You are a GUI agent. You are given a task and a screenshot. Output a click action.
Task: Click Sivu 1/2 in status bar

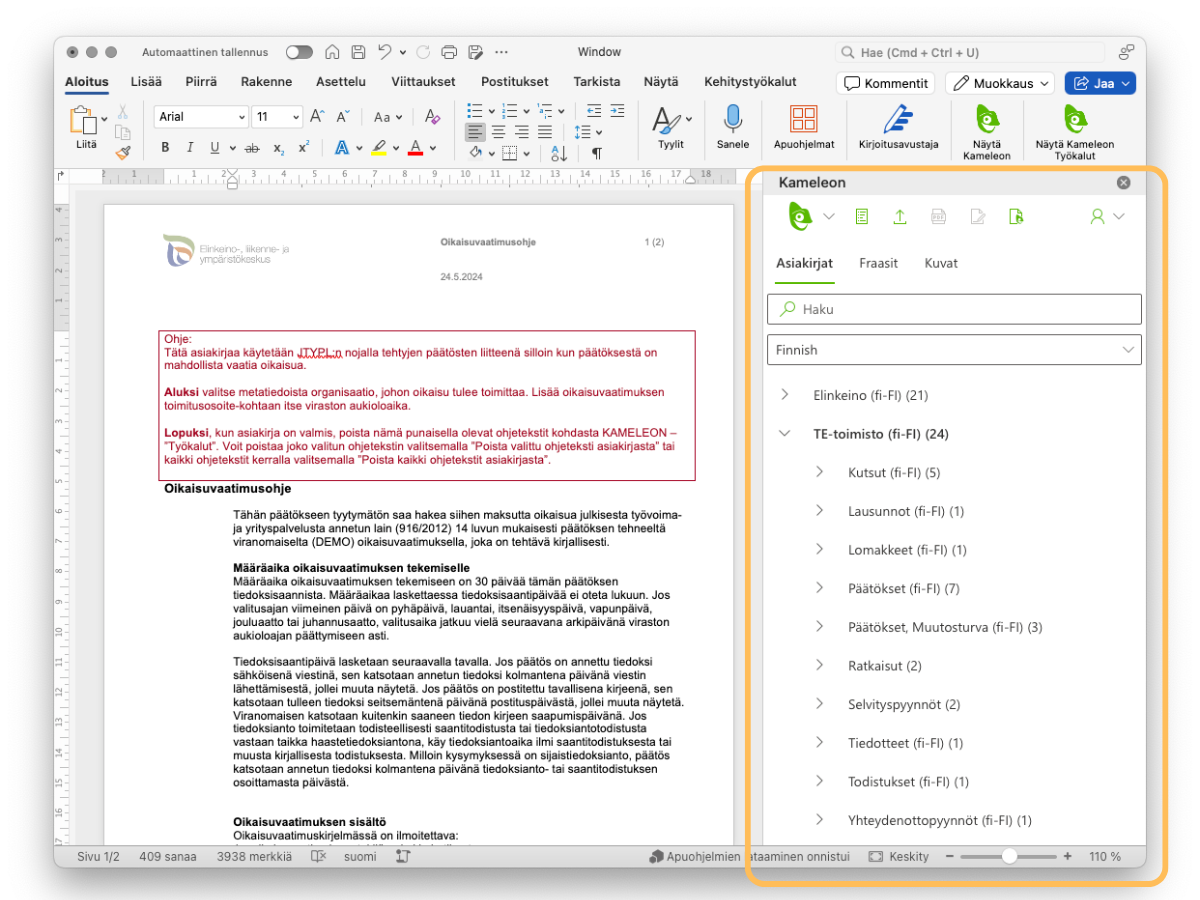pyautogui.click(x=98, y=857)
